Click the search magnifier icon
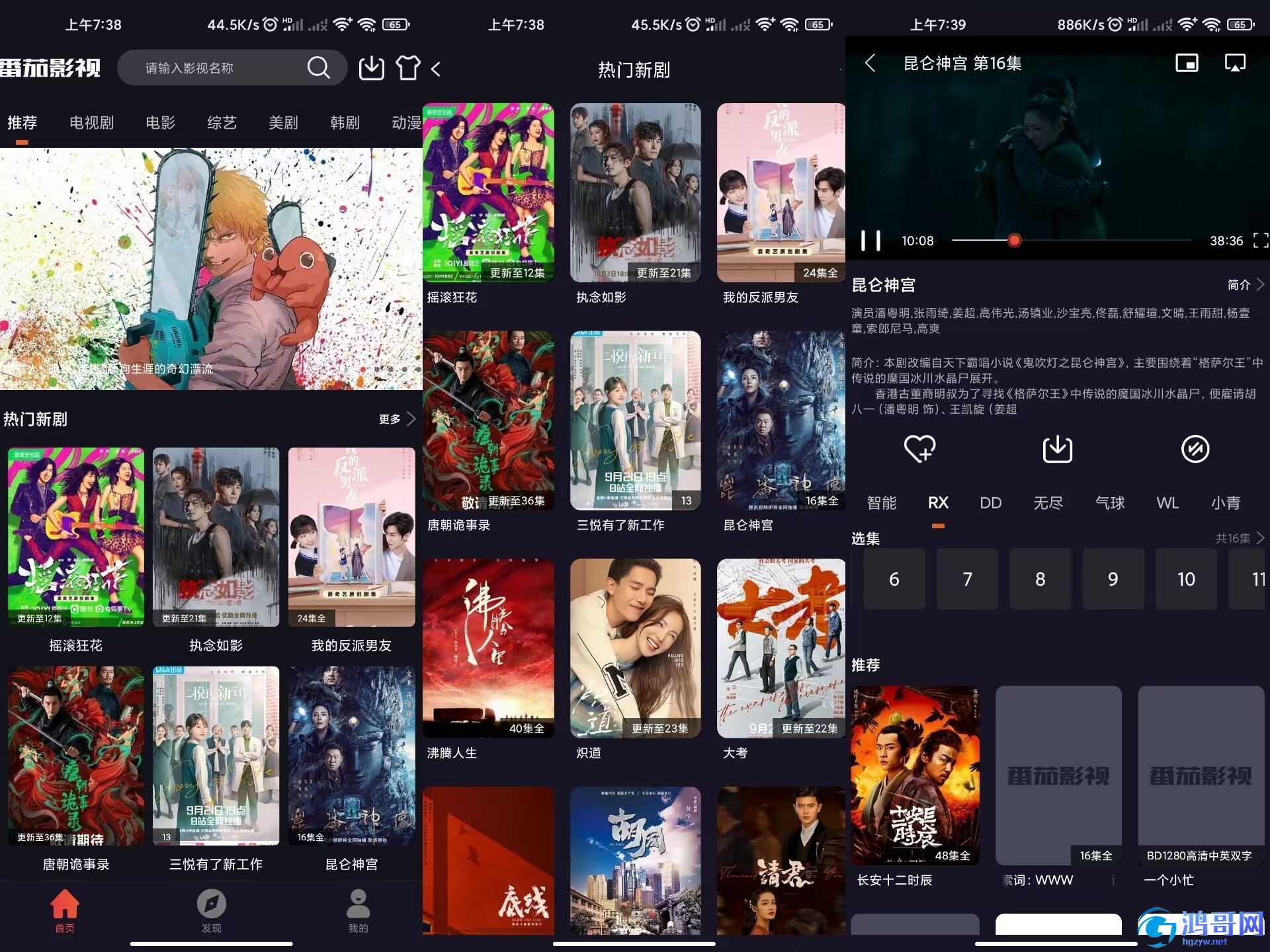1270x952 pixels. point(318,67)
